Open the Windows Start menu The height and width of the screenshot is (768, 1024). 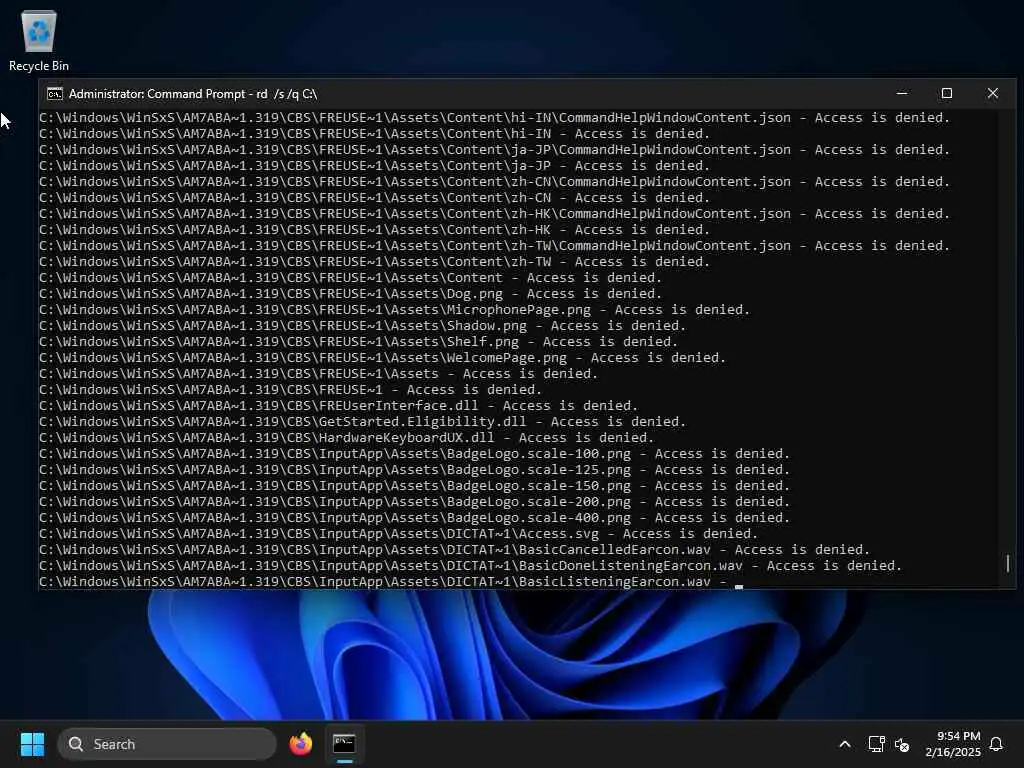[32, 744]
